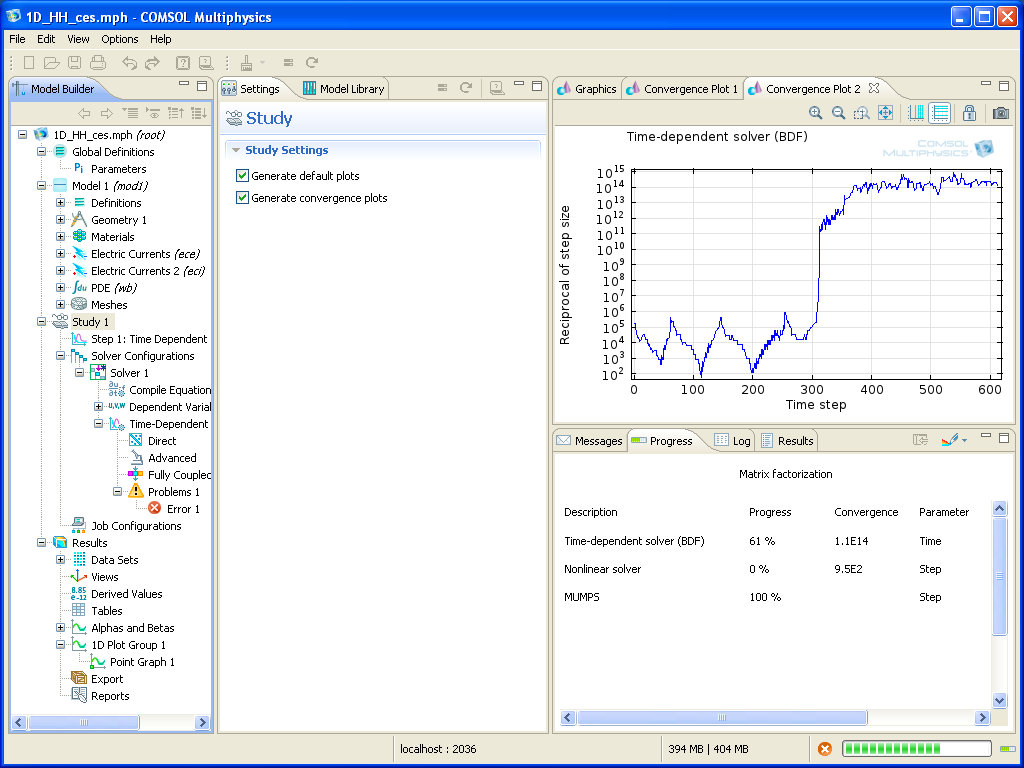1024x768 pixels.
Task: Click the Parameters Pi icon in the tree
Action: [79, 168]
